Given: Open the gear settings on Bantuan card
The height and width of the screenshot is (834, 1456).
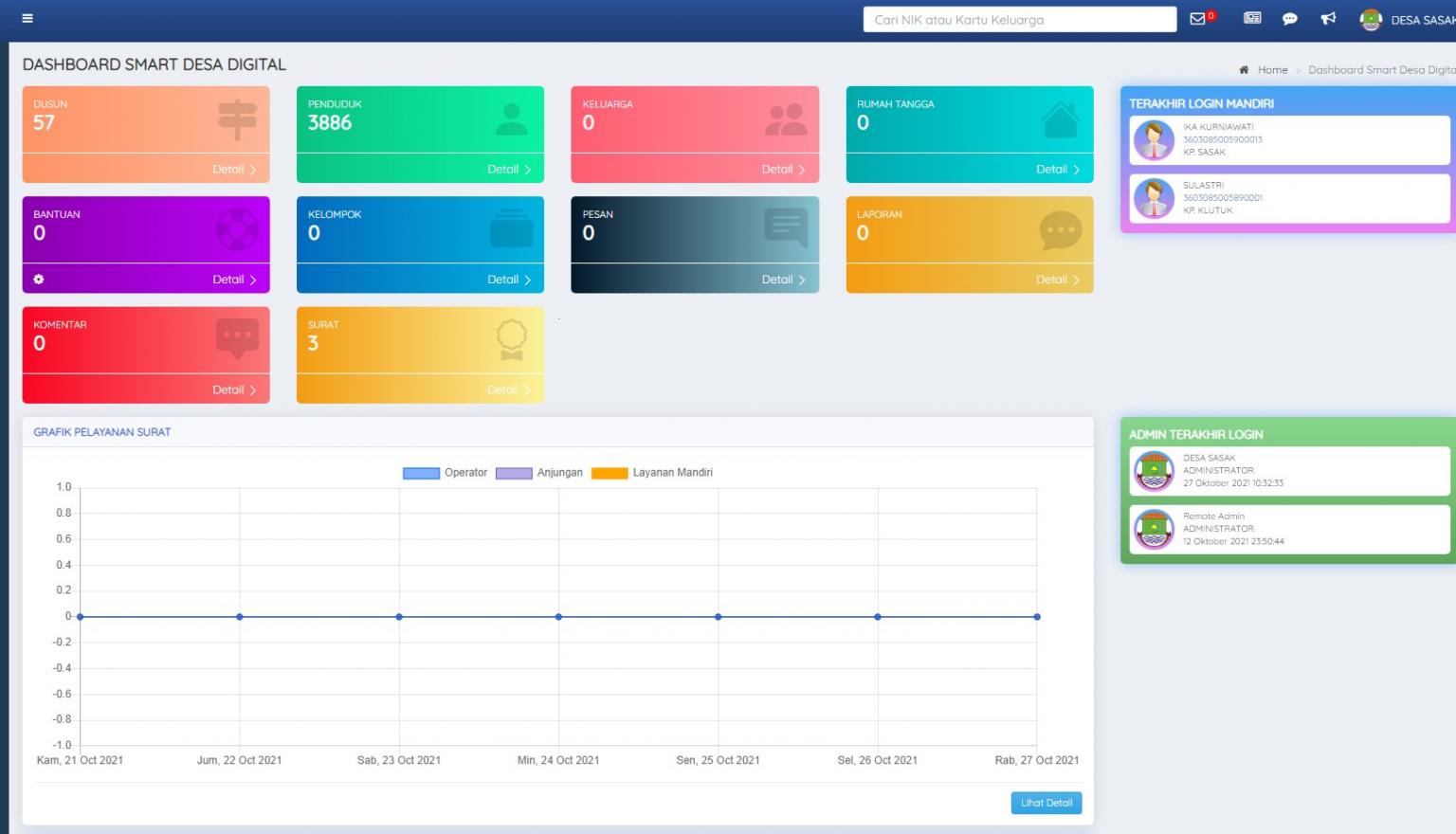Looking at the screenshot, I should (x=39, y=280).
